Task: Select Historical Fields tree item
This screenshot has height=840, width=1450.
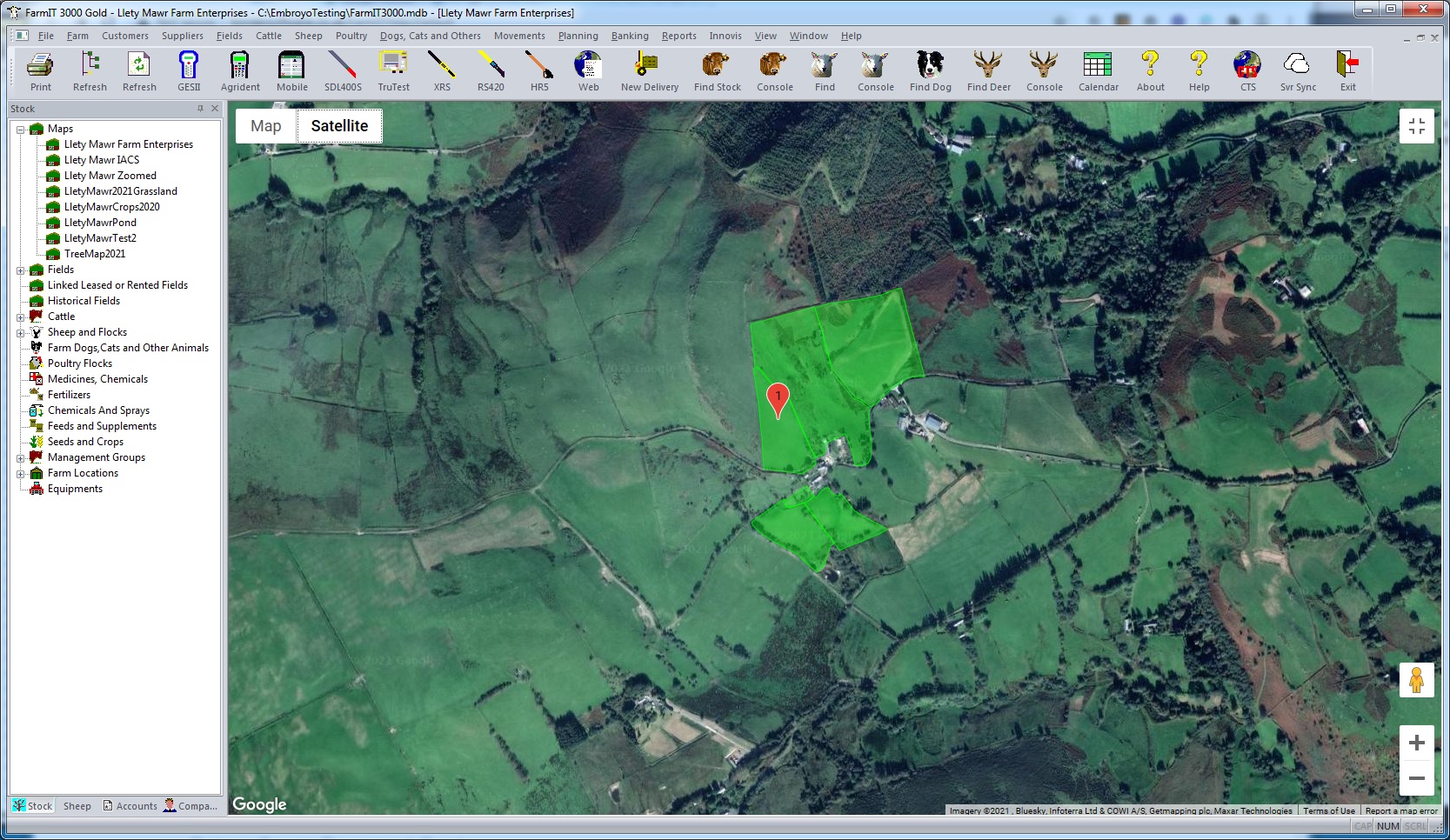Action: [84, 301]
